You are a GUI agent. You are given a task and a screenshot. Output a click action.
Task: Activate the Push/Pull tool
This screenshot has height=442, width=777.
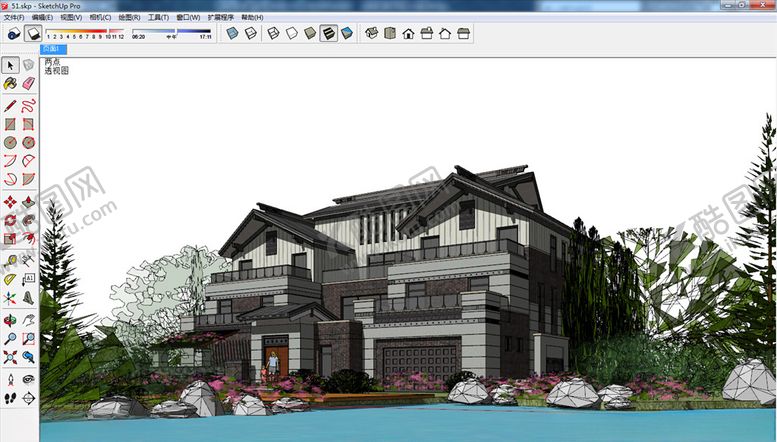point(28,201)
